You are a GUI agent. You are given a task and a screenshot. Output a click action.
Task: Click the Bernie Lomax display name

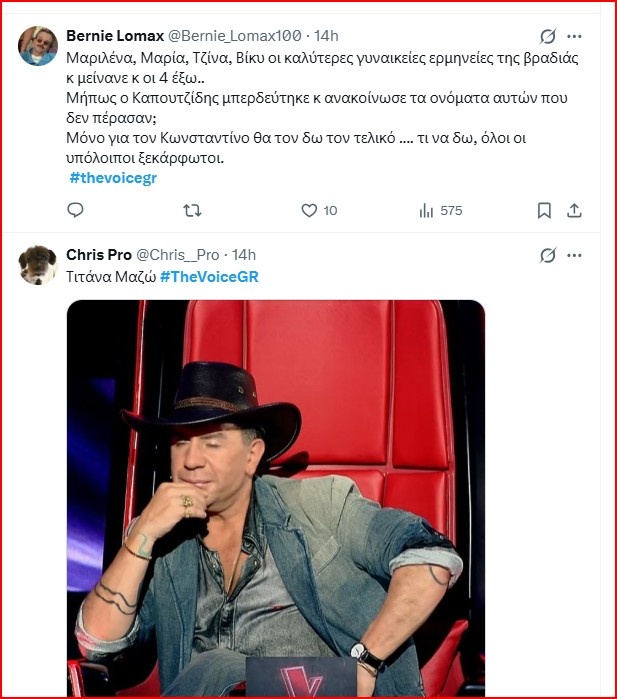click(114, 36)
